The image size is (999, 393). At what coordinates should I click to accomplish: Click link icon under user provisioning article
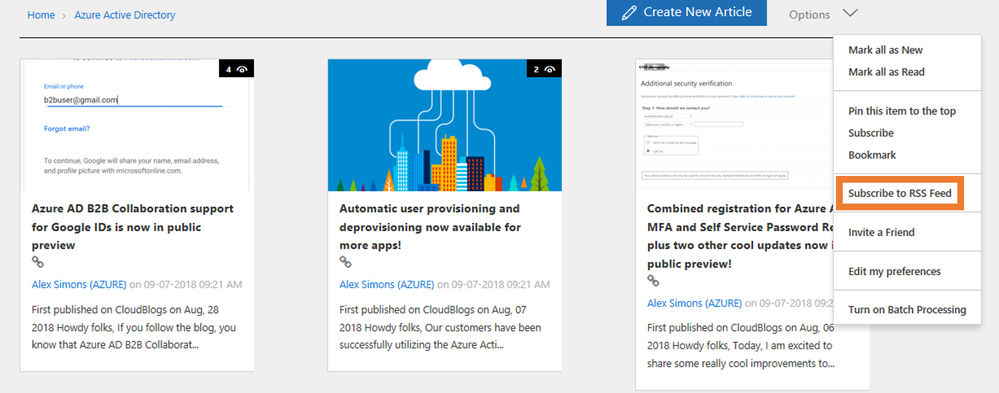pyautogui.click(x=345, y=262)
